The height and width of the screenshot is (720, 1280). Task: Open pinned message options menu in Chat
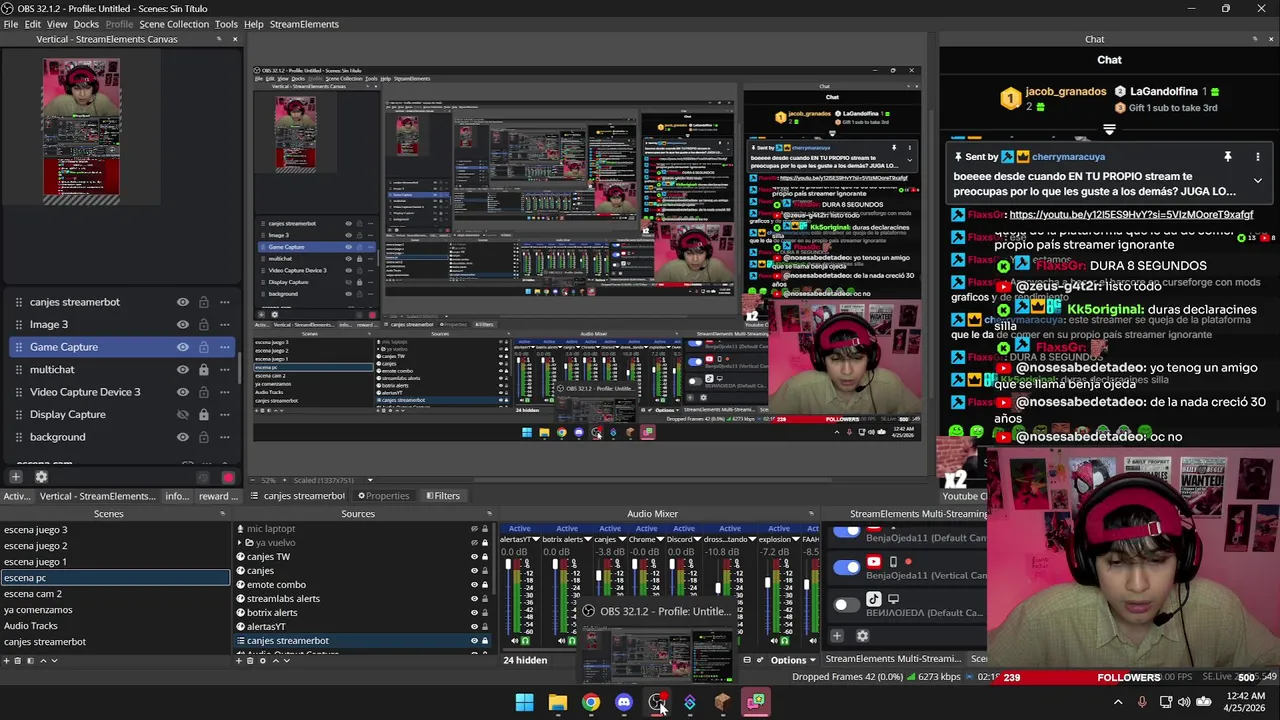tap(1258, 157)
